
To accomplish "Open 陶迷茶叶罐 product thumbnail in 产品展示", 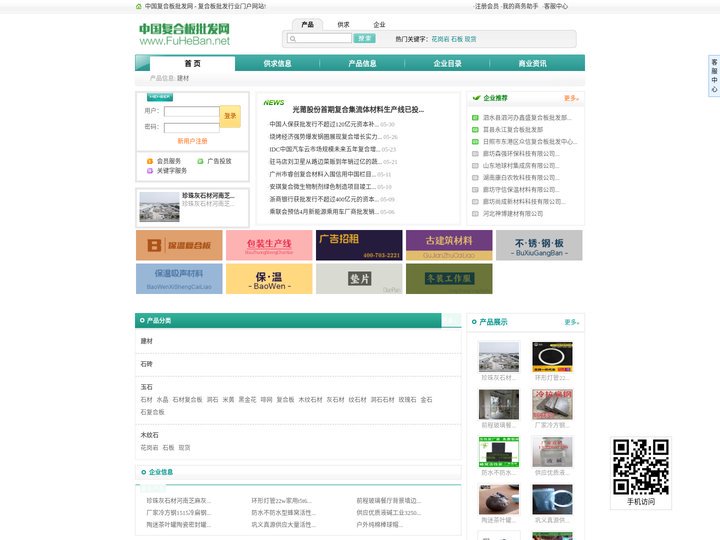I will (499, 500).
